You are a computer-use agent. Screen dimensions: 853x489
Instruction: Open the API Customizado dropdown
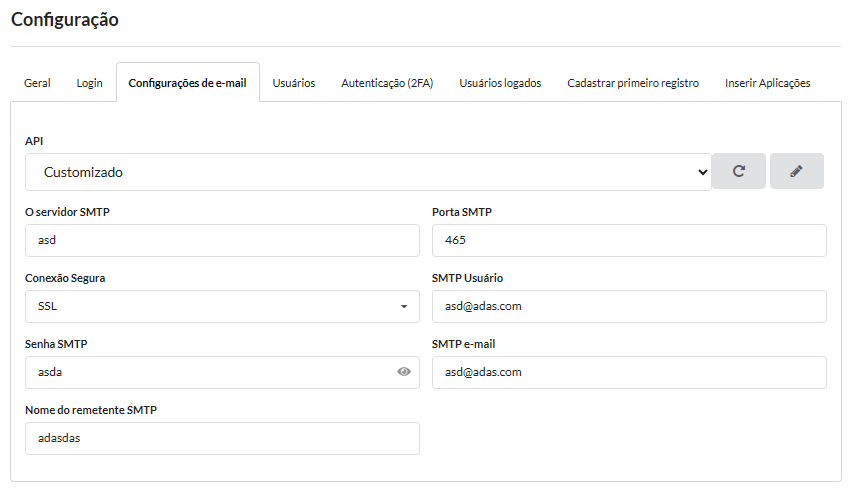tap(367, 172)
